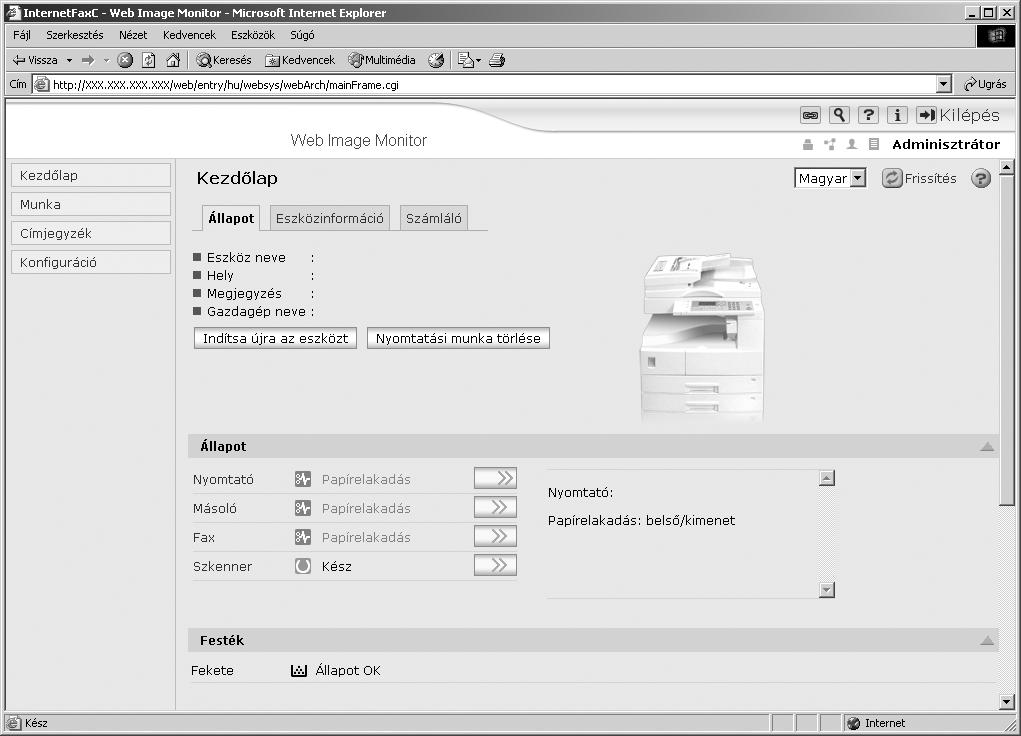Click the browser Forward arrow
This screenshot has height=736, width=1021.
[x=88, y=60]
